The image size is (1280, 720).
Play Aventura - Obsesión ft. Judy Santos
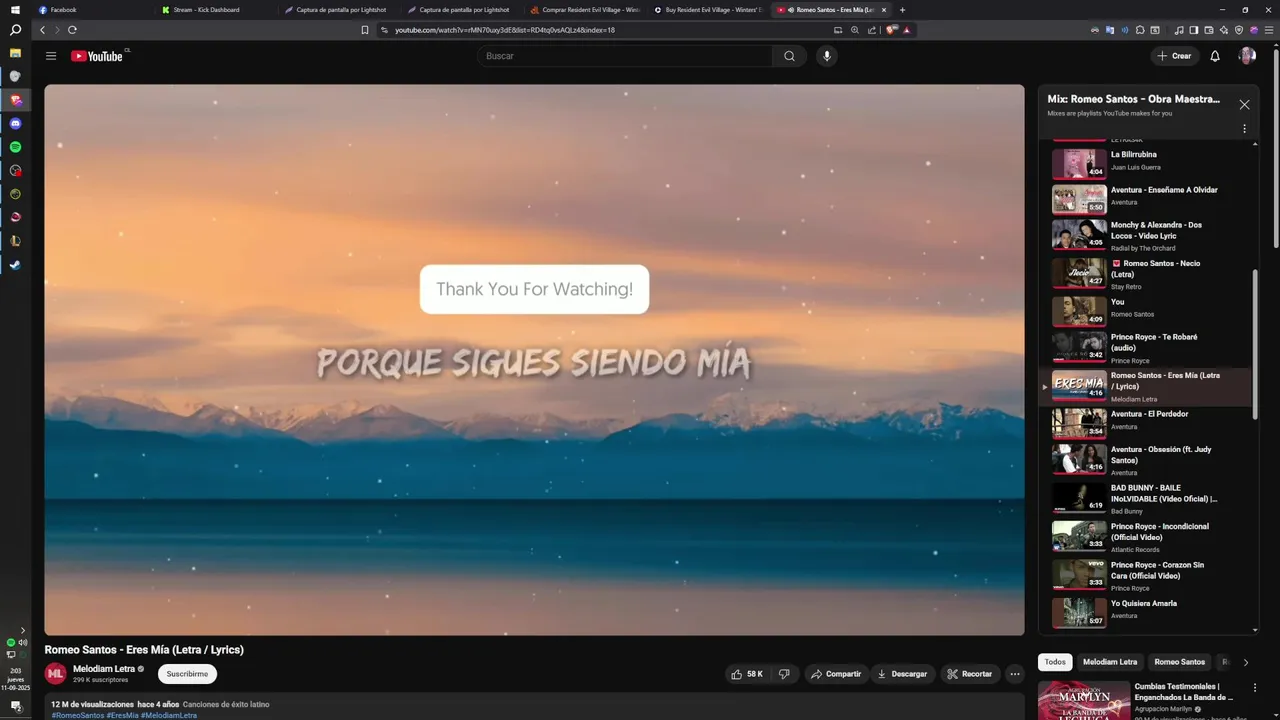(1145, 460)
